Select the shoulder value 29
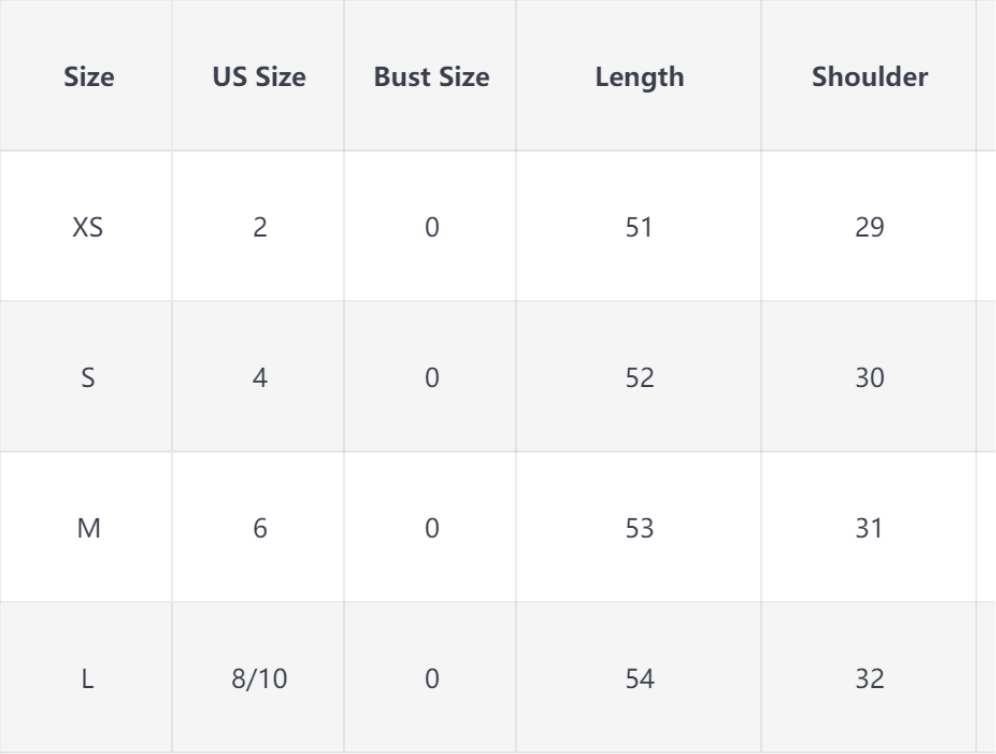Image resolution: width=996 pixels, height=754 pixels. (x=869, y=227)
